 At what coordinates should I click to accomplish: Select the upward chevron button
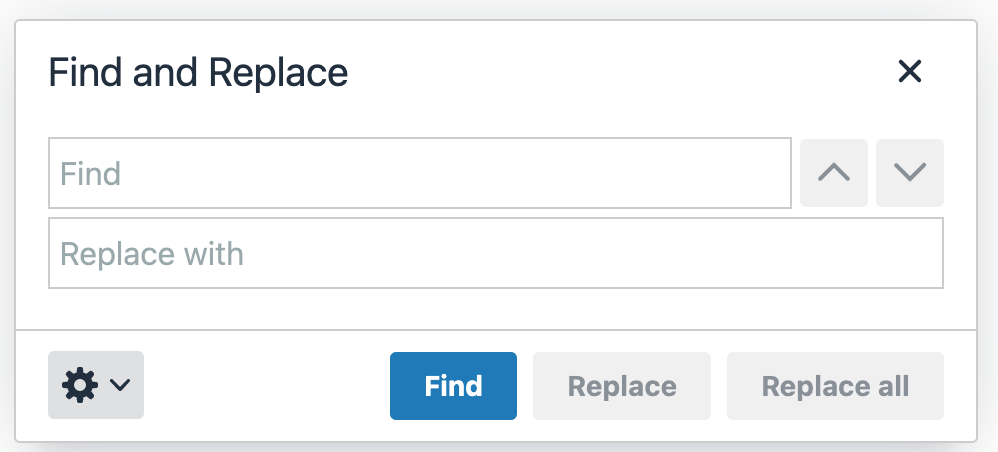tap(834, 173)
